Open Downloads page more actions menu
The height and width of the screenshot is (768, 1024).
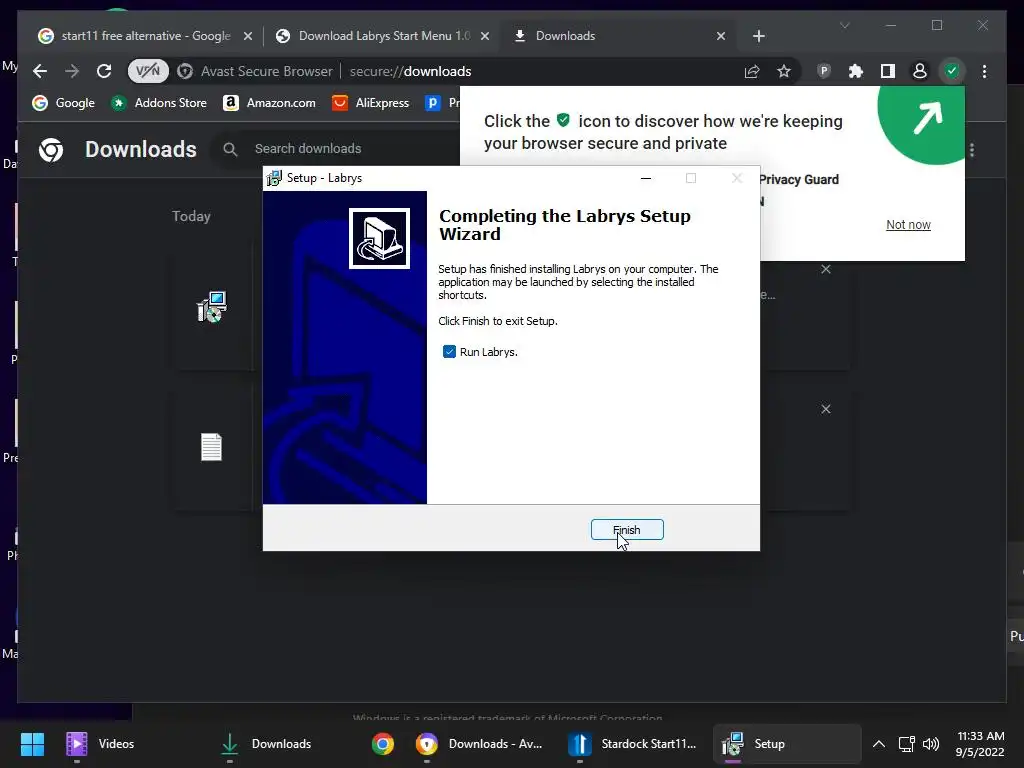972,150
